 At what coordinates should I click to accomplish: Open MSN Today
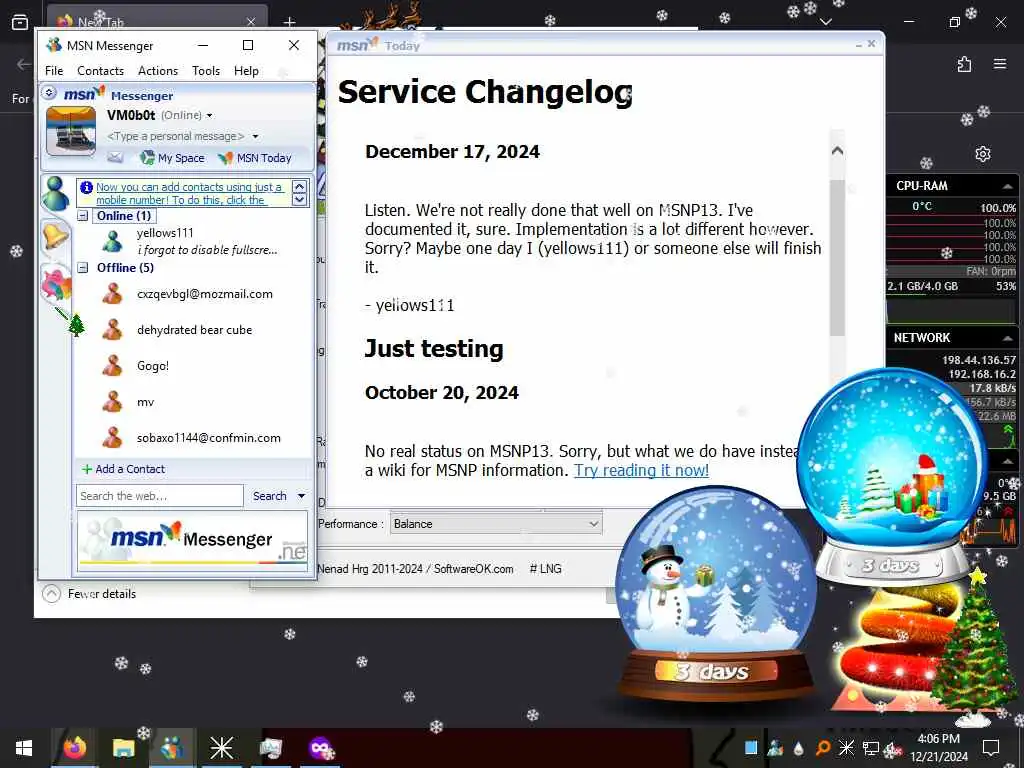(255, 158)
